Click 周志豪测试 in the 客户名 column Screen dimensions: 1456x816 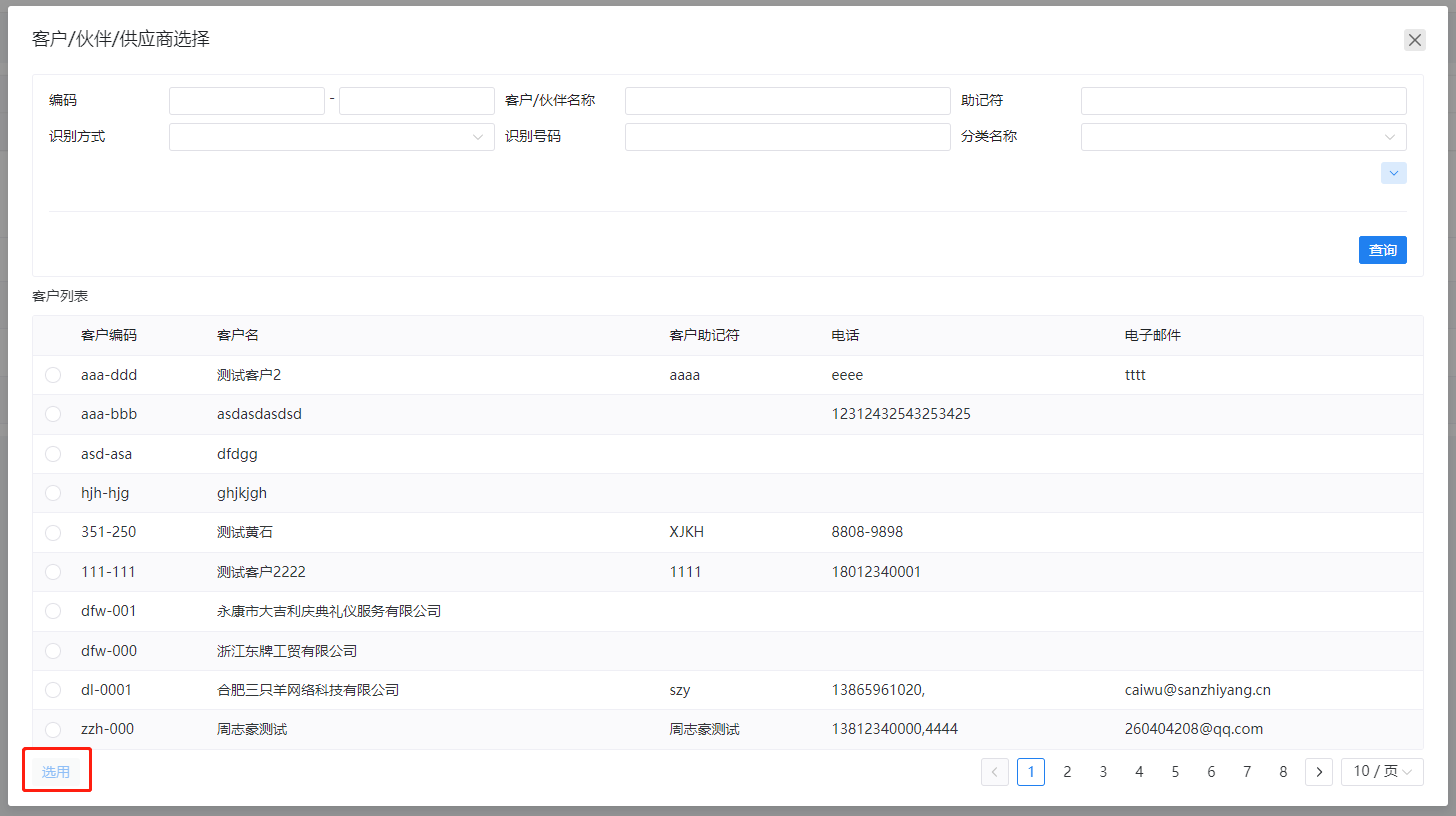[252, 729]
